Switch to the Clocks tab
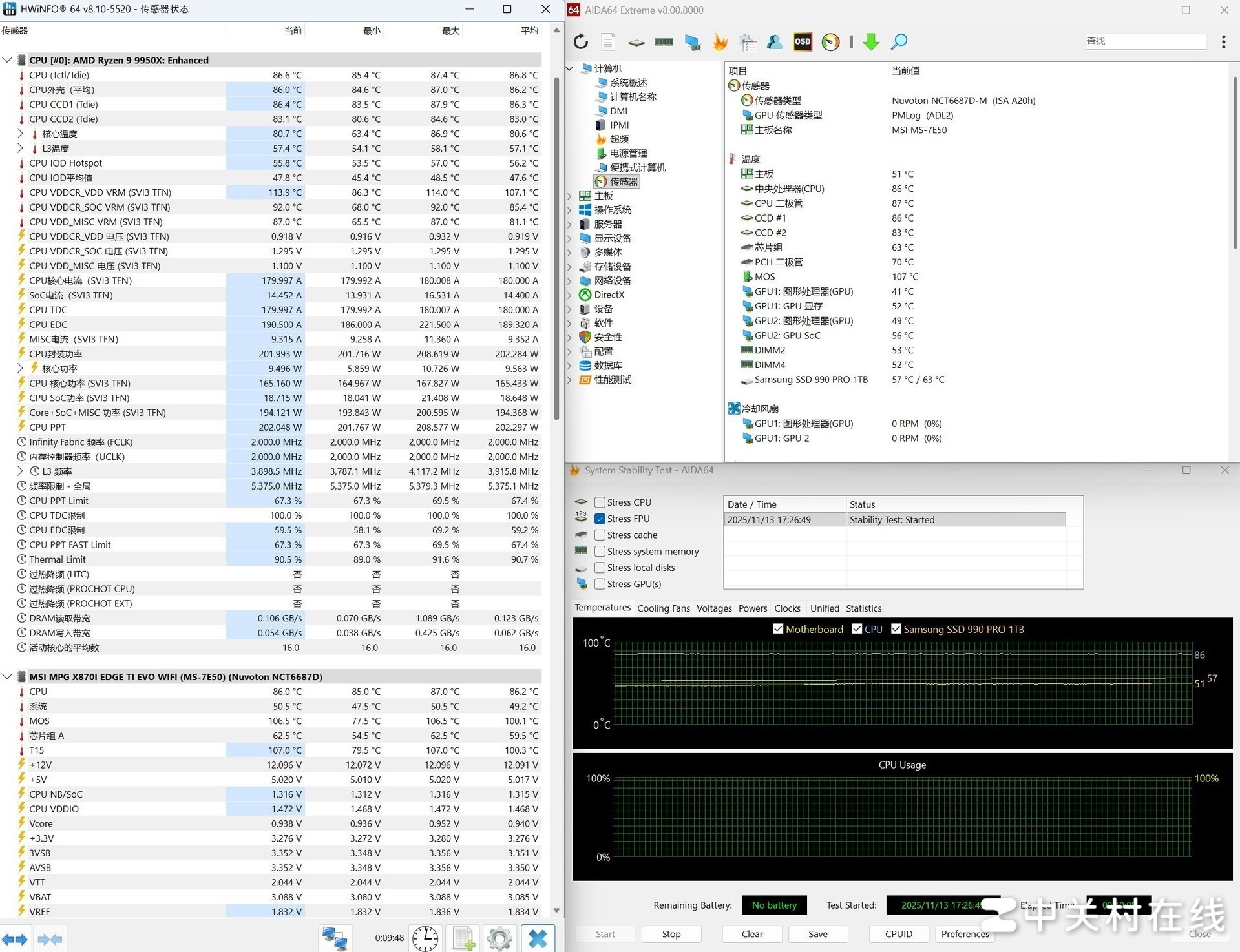Viewport: 1240px width, 952px height. pyautogui.click(x=787, y=608)
